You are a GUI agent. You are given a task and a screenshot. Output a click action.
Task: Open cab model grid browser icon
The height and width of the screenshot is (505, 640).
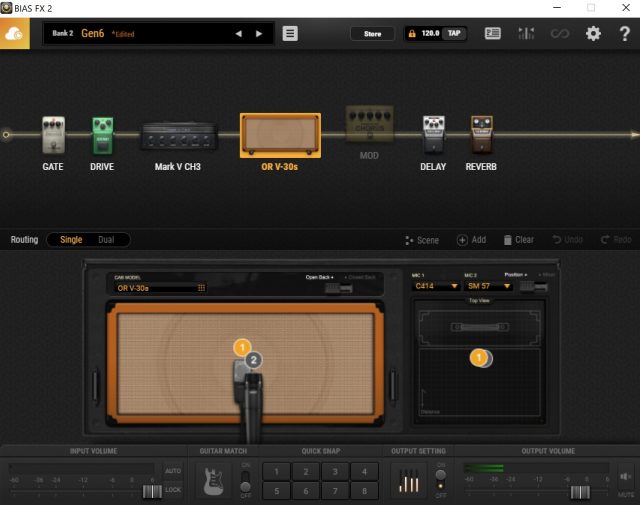(x=201, y=288)
